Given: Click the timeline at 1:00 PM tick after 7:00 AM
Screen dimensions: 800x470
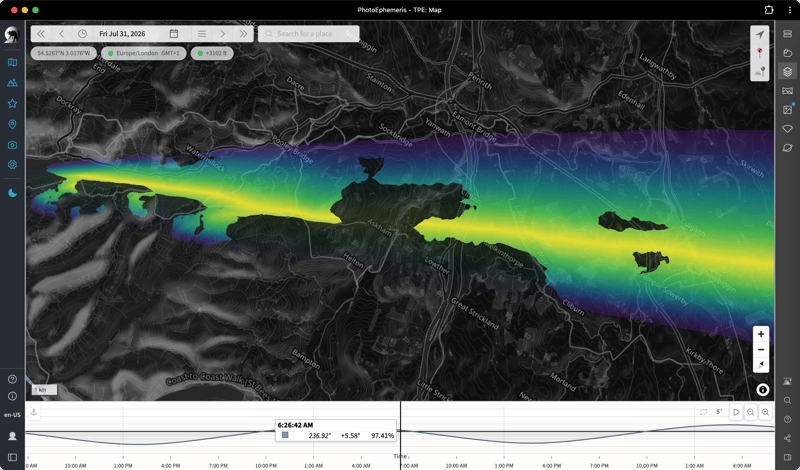Looking at the screenshot, I should [504, 465].
